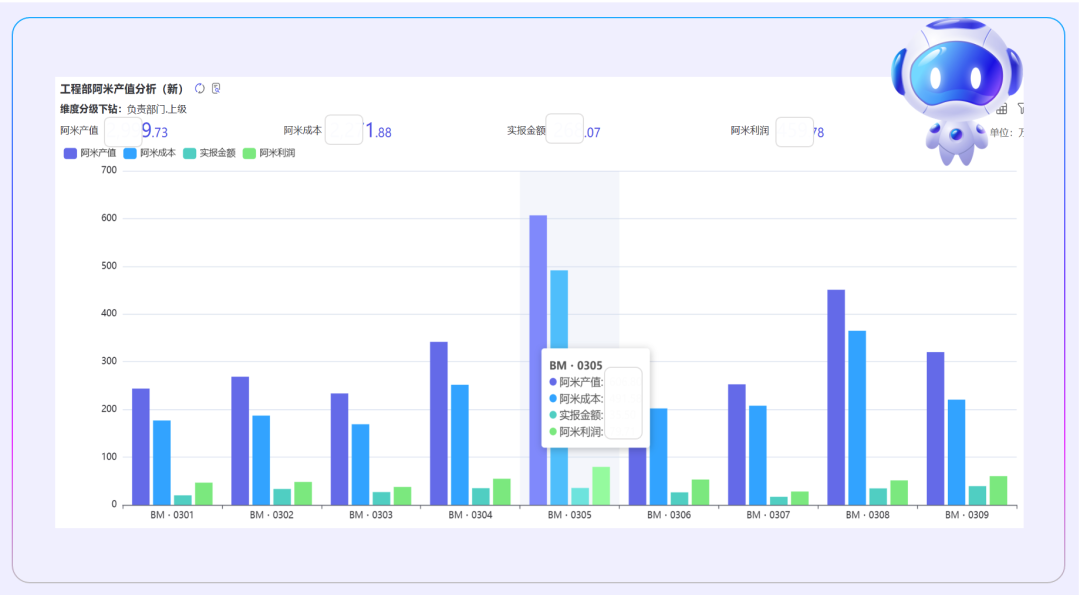Viewport: 1080px width, 595px height.
Task: Toggle the 阿米成本 legend series
Action: [149, 153]
